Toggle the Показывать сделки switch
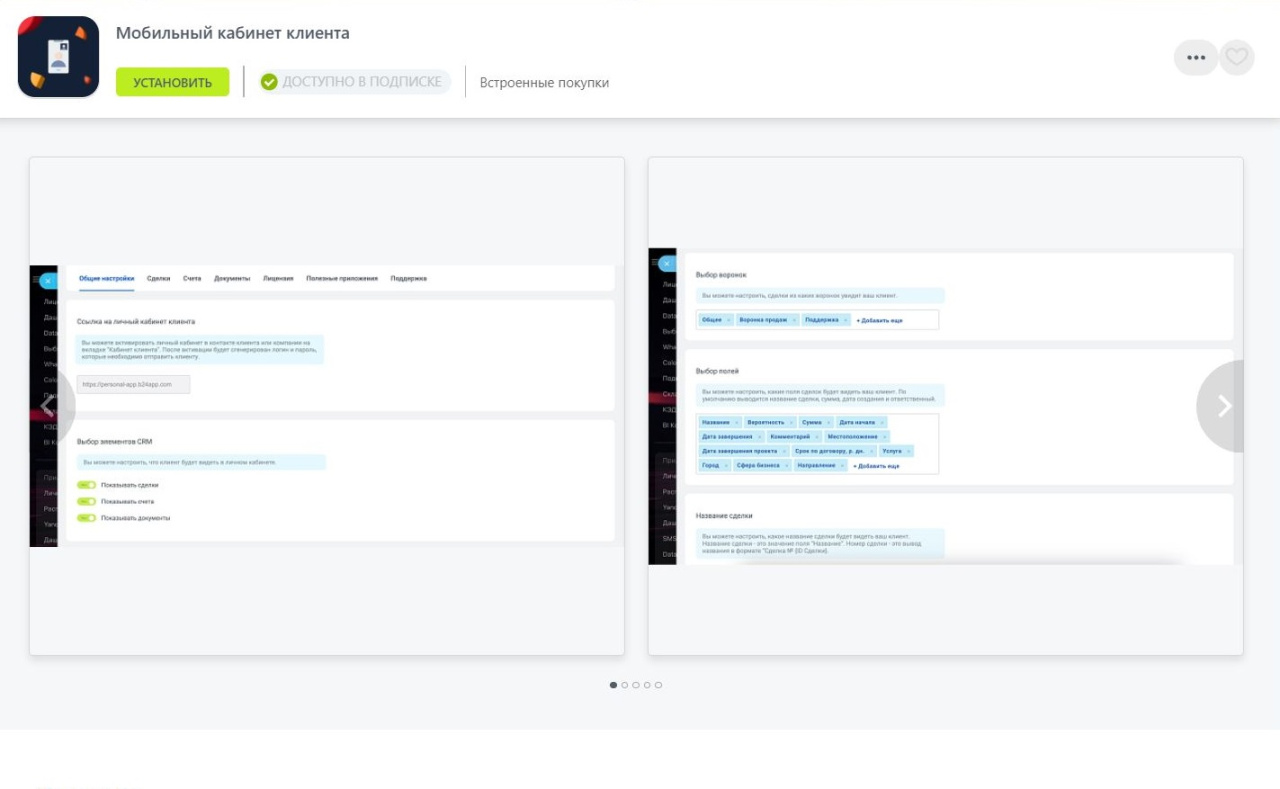The height and width of the screenshot is (789, 1280). (x=87, y=485)
